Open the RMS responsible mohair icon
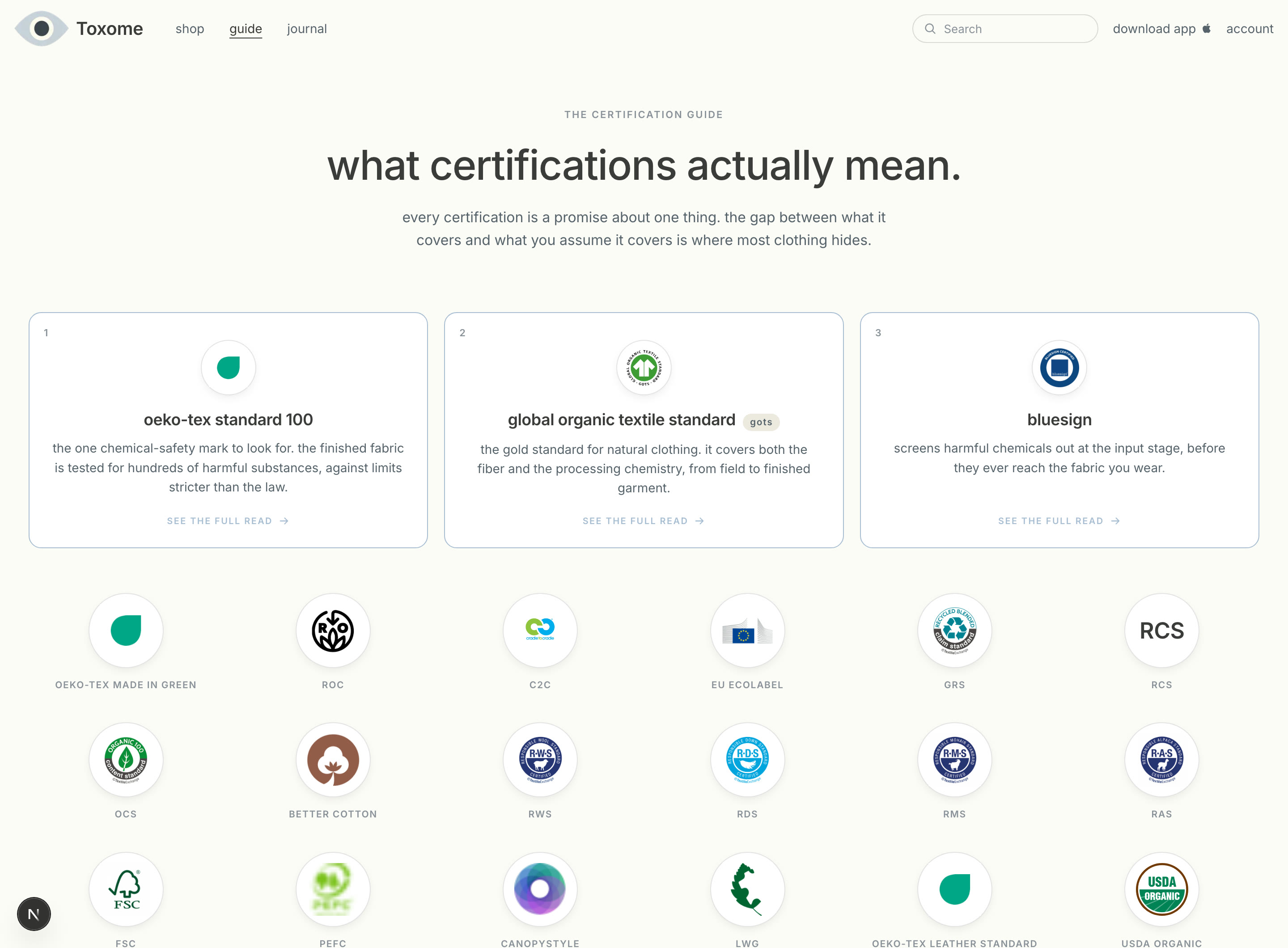1288x948 pixels. 954,760
